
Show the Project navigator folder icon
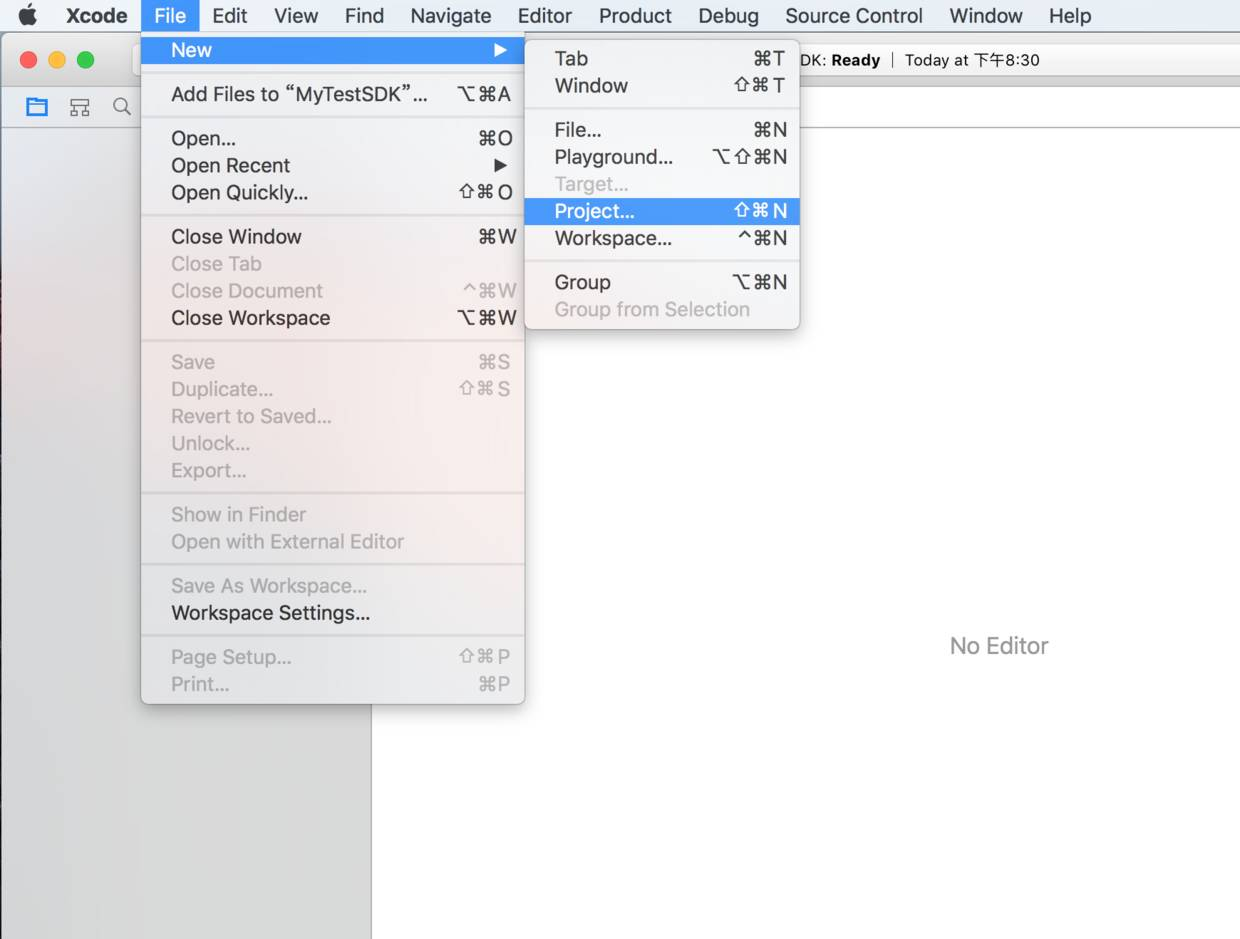pos(37,107)
